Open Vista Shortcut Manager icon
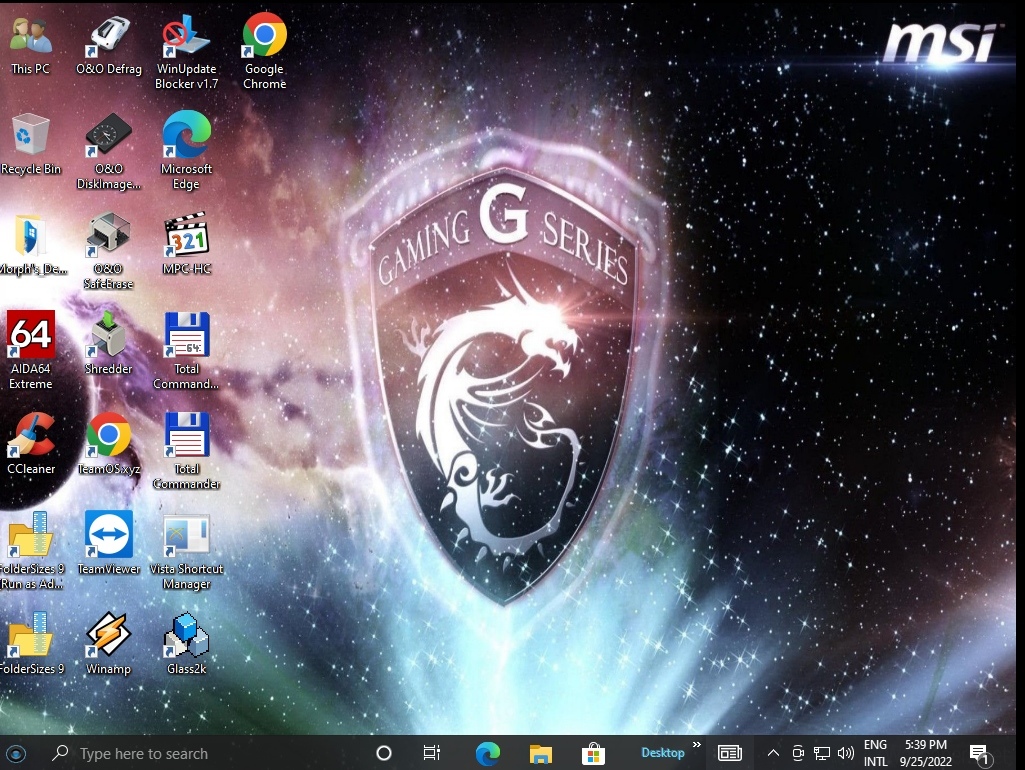The height and width of the screenshot is (770, 1025). pos(186,552)
